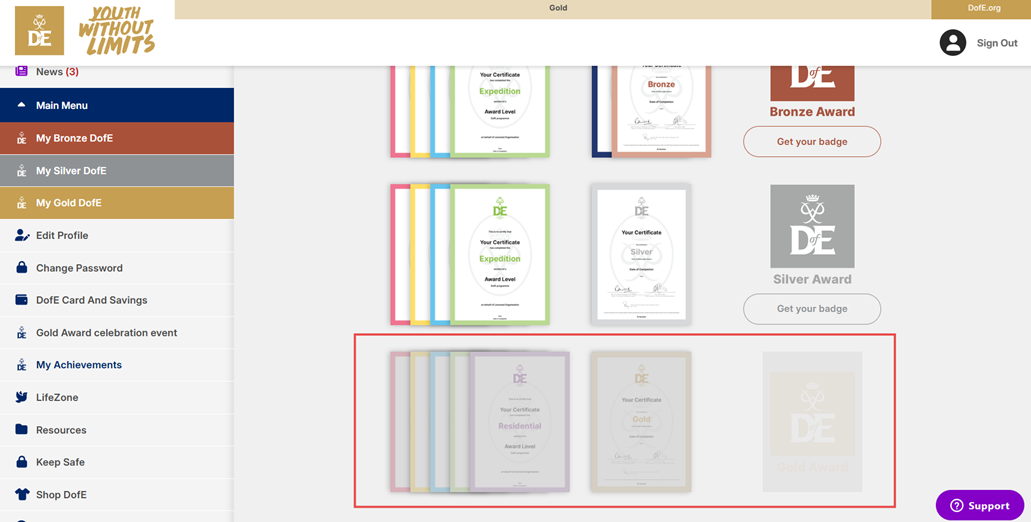Open My Silver DofE section
1031x522 pixels.
71,171
